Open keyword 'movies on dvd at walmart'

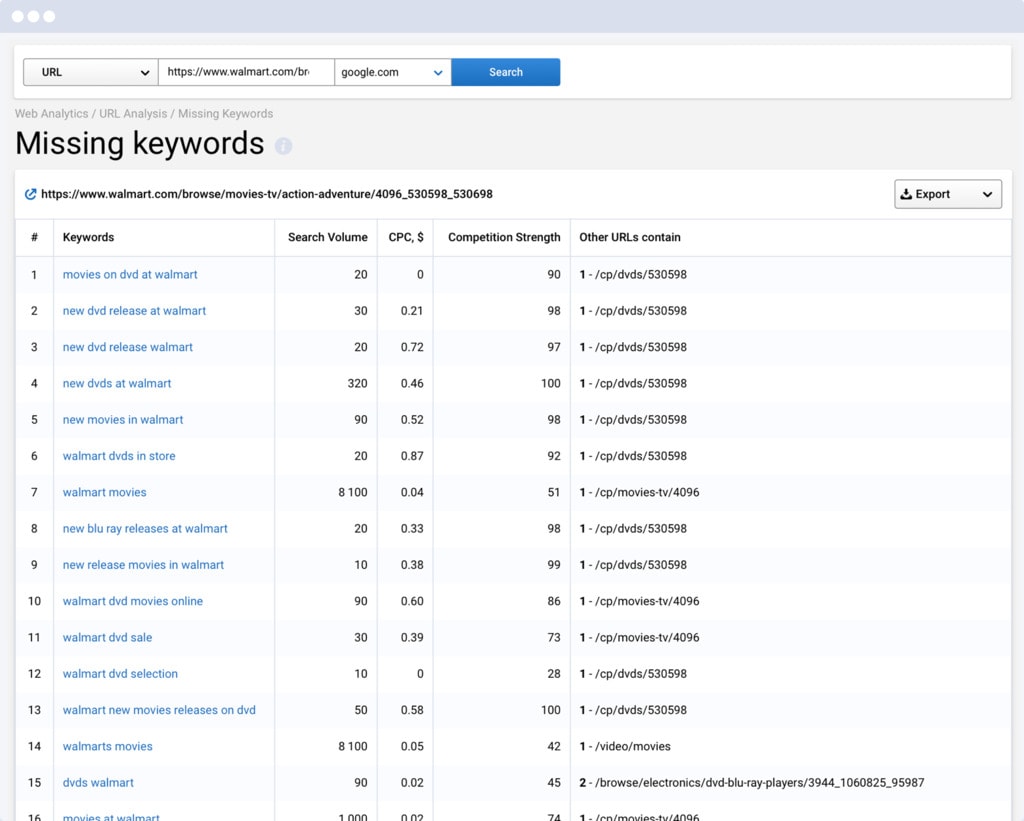tap(130, 274)
